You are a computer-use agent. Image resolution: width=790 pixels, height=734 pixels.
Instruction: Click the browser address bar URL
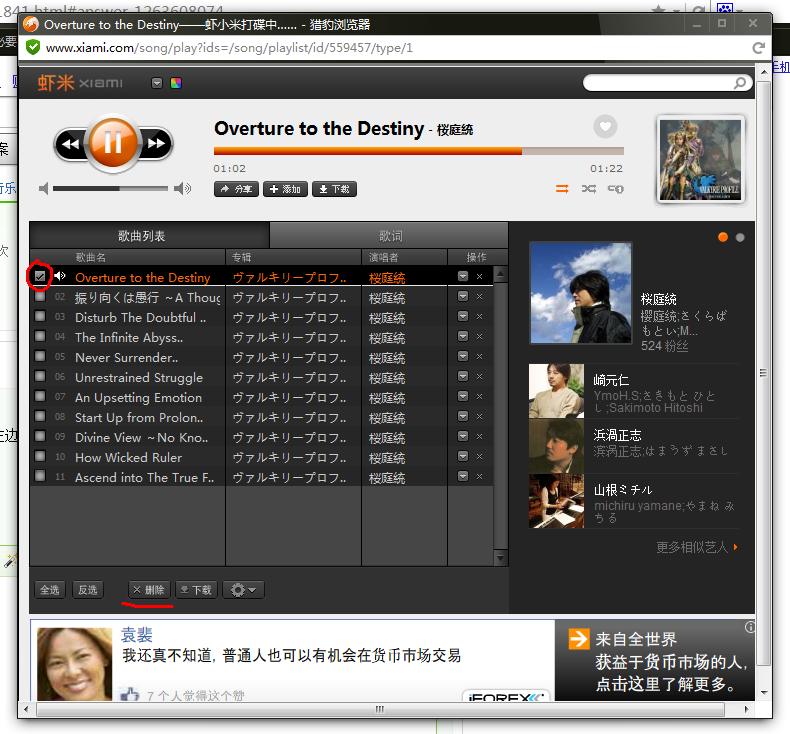tap(229, 48)
